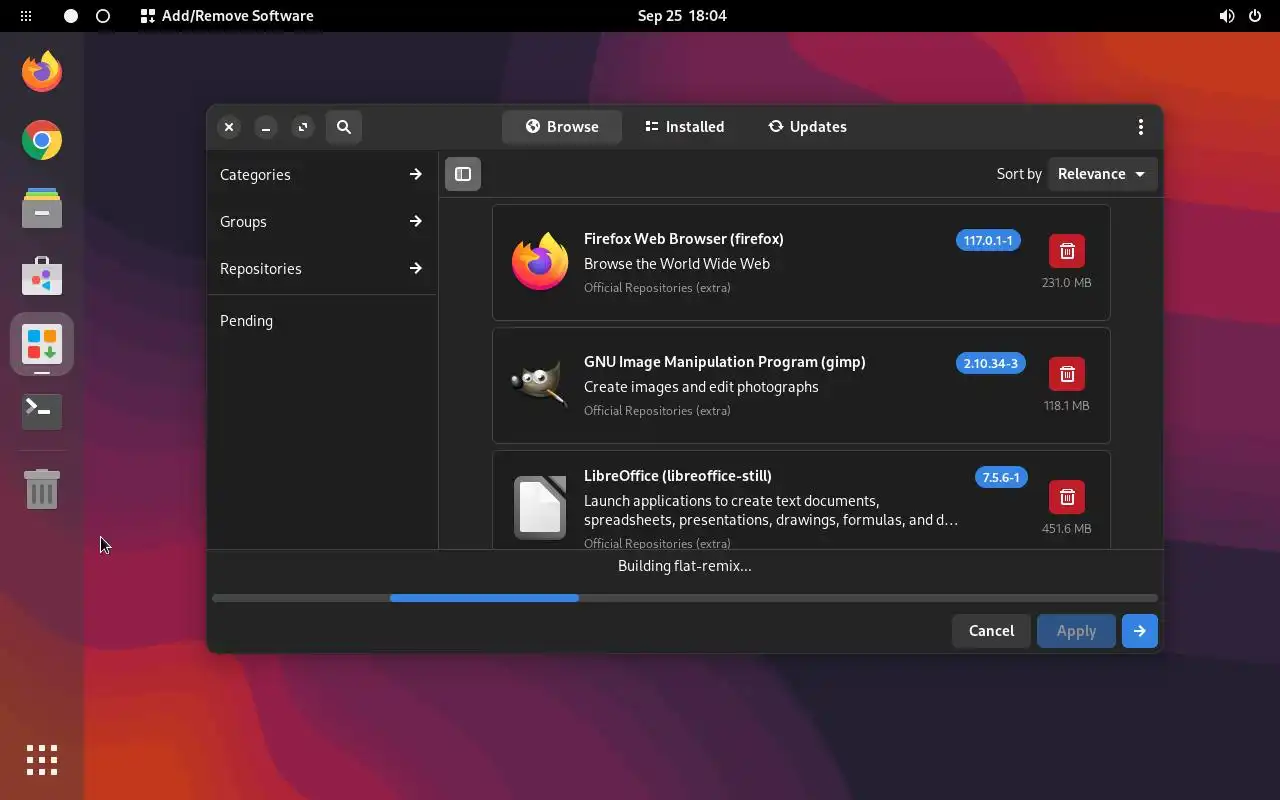Click the Apply button

tap(1076, 631)
